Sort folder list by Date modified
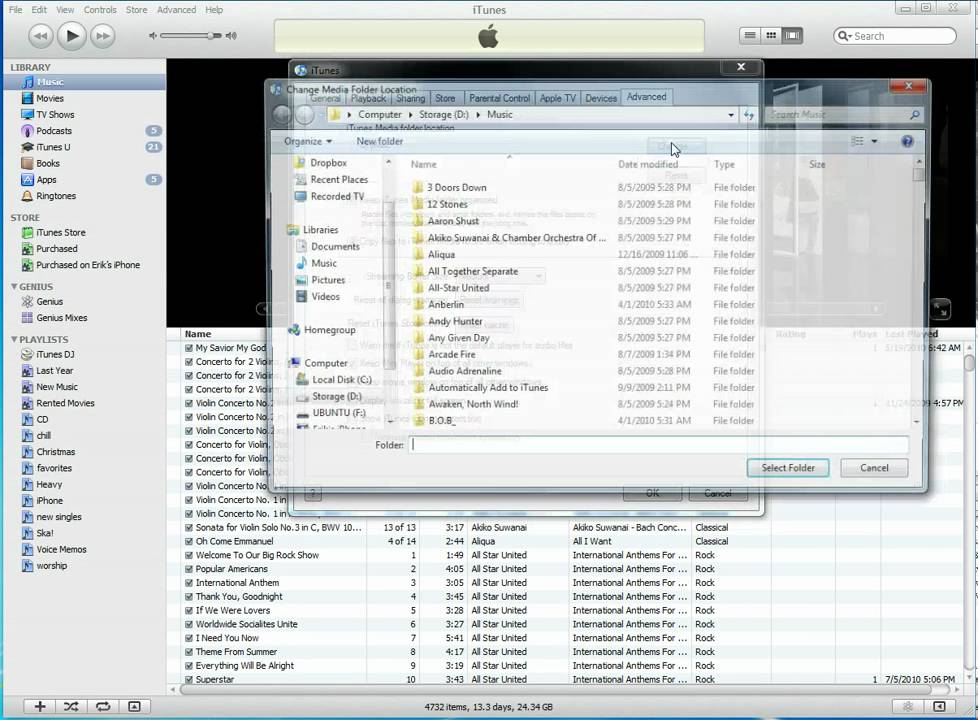Viewport: 978px width, 720px height. click(647, 164)
